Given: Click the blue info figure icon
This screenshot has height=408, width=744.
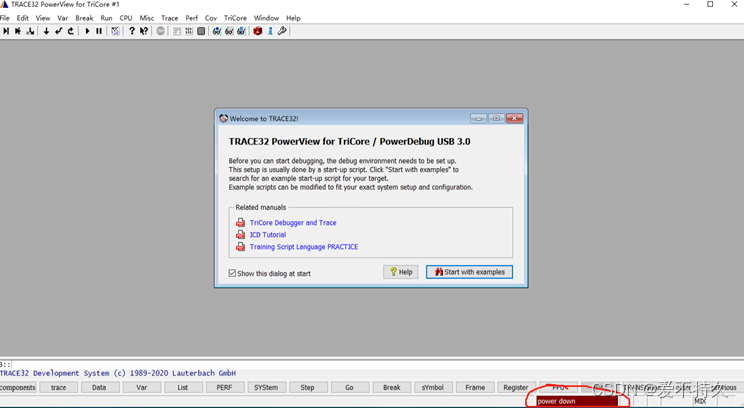Looking at the screenshot, I should tap(270, 31).
